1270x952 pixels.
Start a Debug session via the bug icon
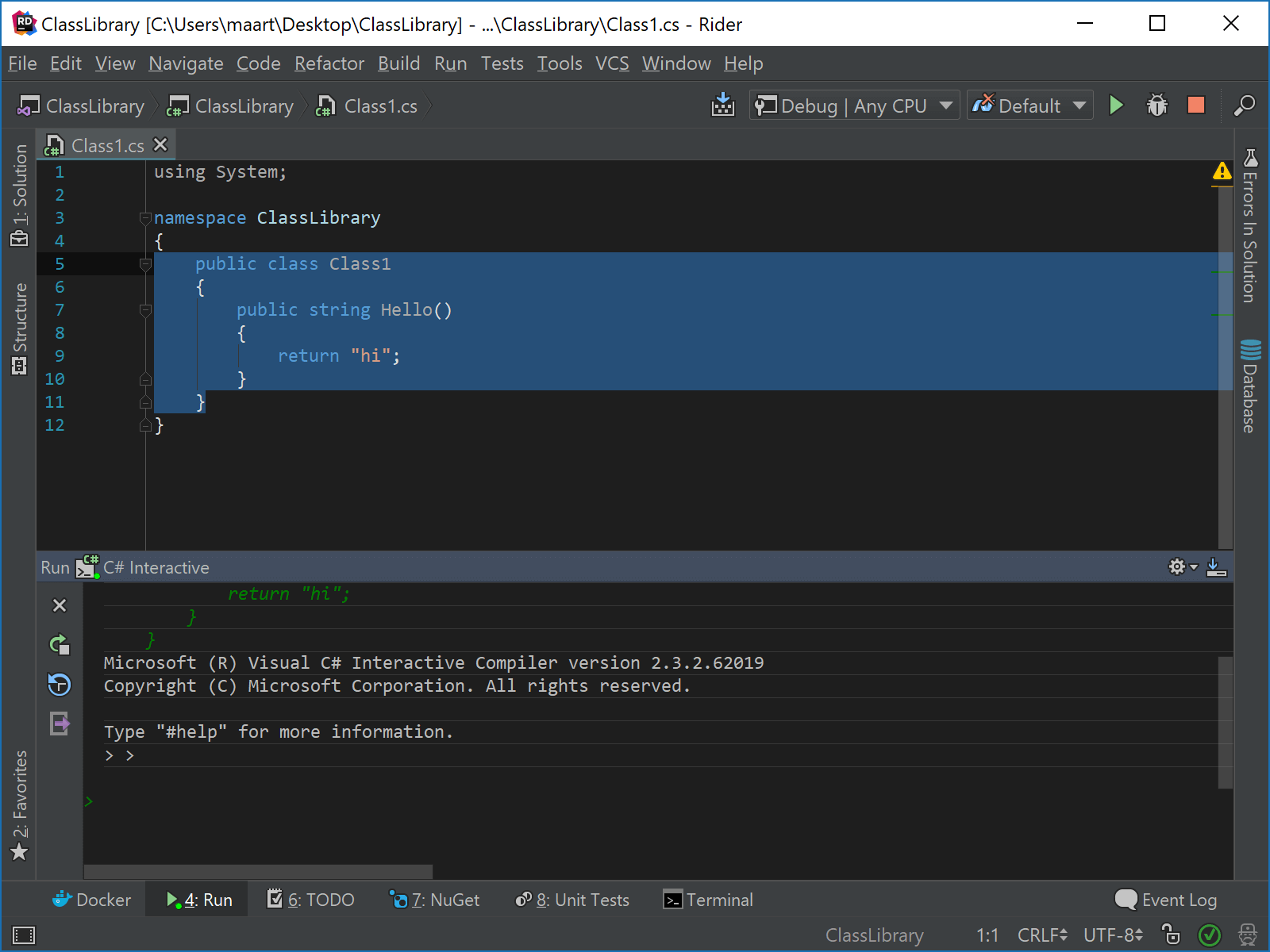(x=1156, y=105)
